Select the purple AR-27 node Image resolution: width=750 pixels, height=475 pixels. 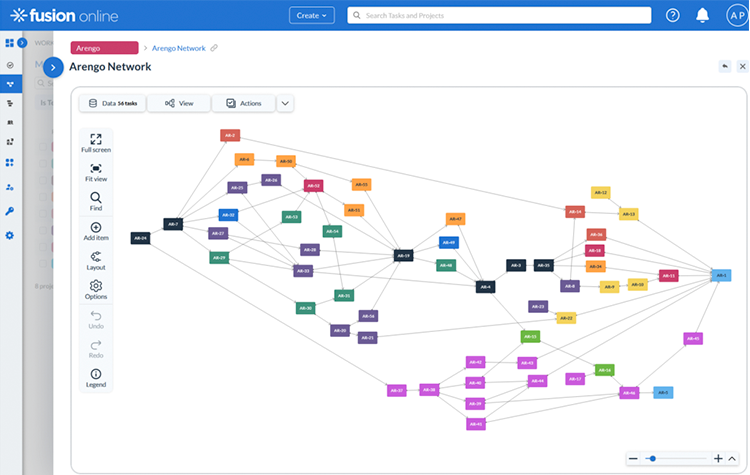[x=218, y=233]
